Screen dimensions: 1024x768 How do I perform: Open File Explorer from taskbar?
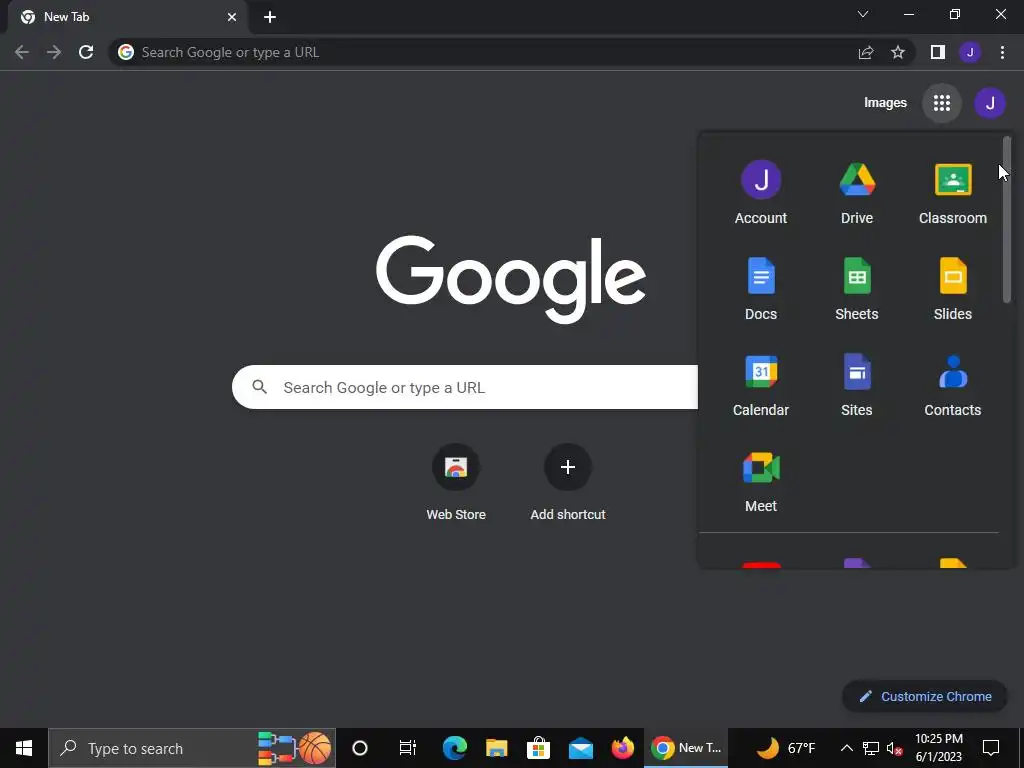pos(496,748)
